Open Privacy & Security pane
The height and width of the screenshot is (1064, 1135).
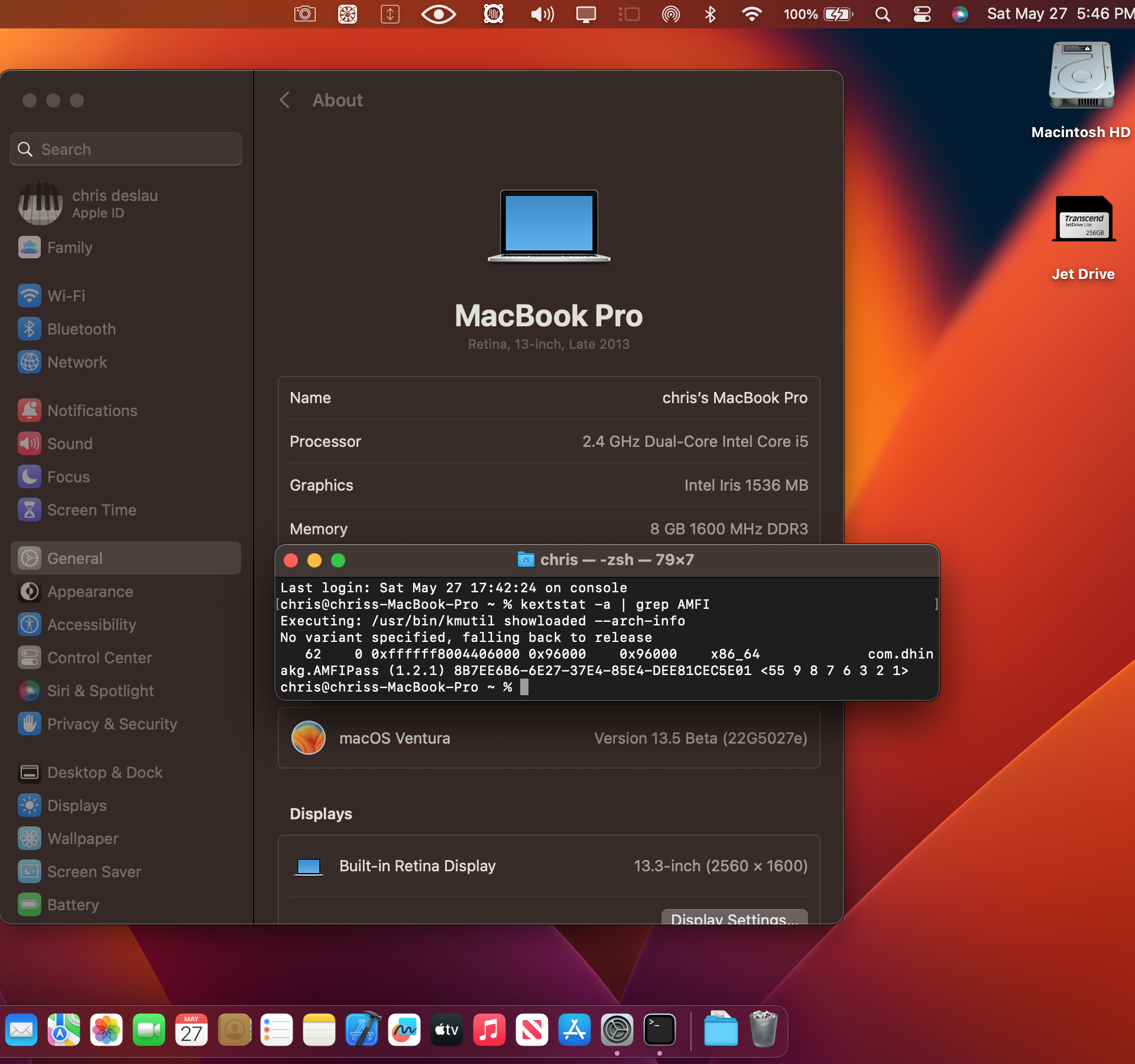click(112, 724)
